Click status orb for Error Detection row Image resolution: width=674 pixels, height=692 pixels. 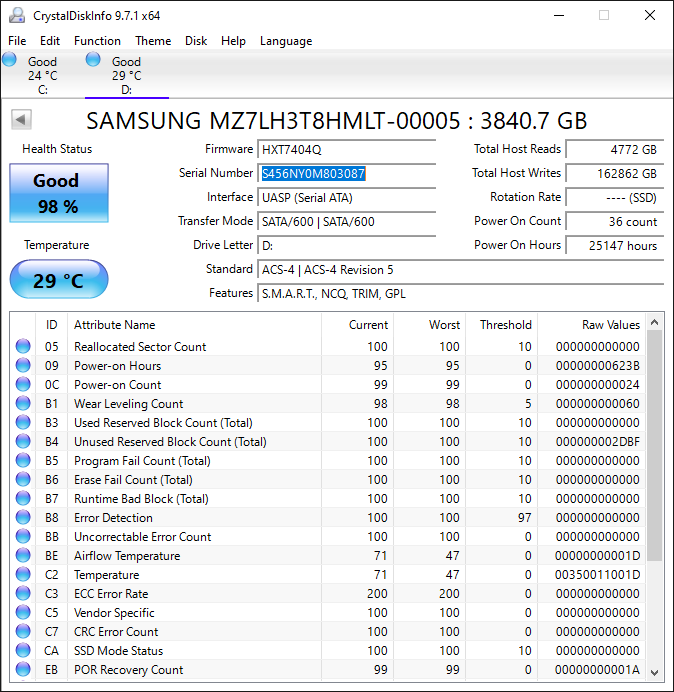(x=23, y=517)
